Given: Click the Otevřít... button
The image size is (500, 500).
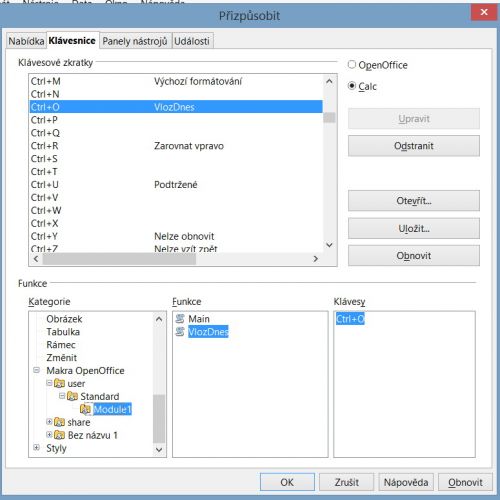Looking at the screenshot, I should point(414,201).
